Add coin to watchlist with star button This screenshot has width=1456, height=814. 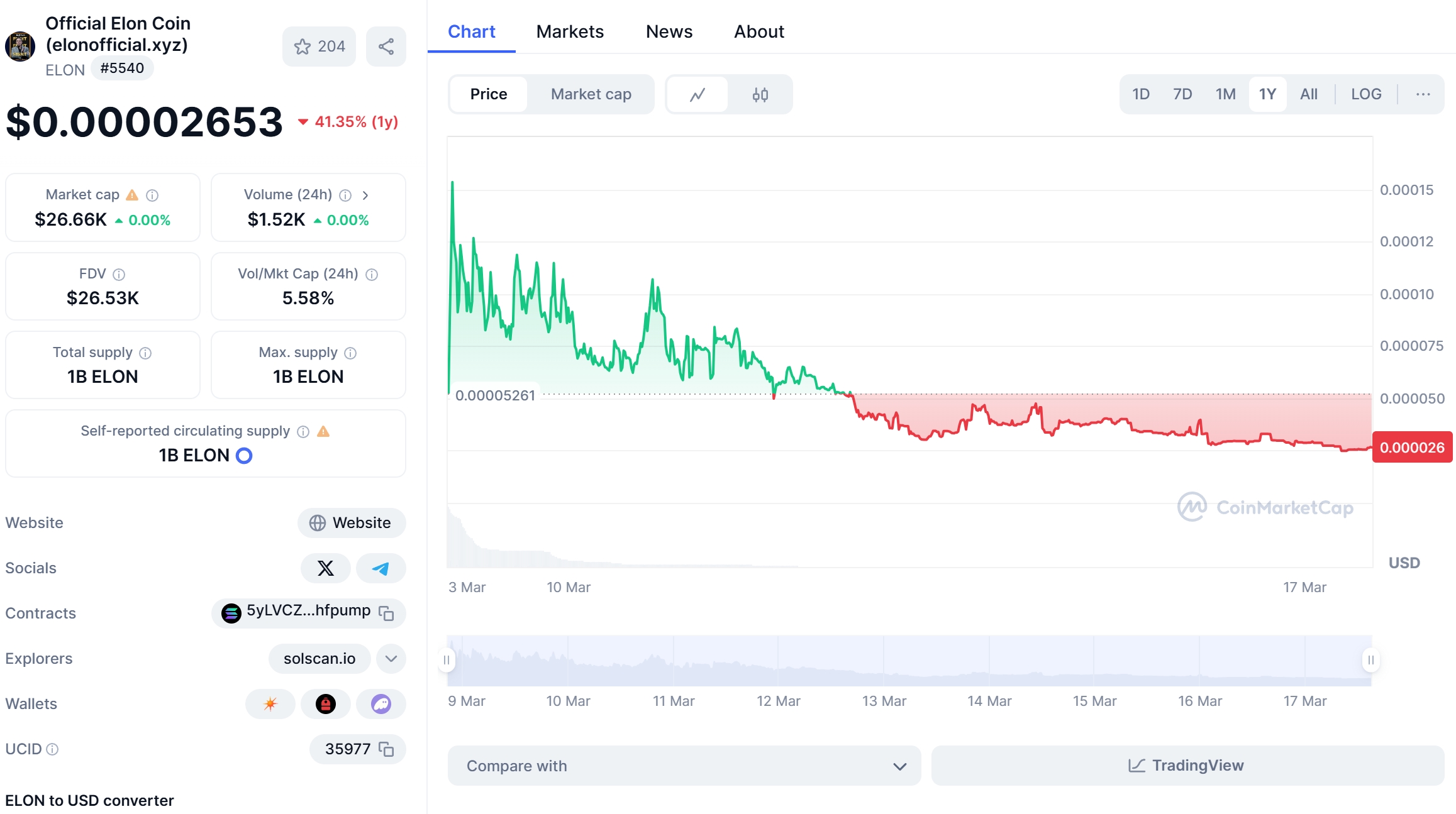click(319, 47)
